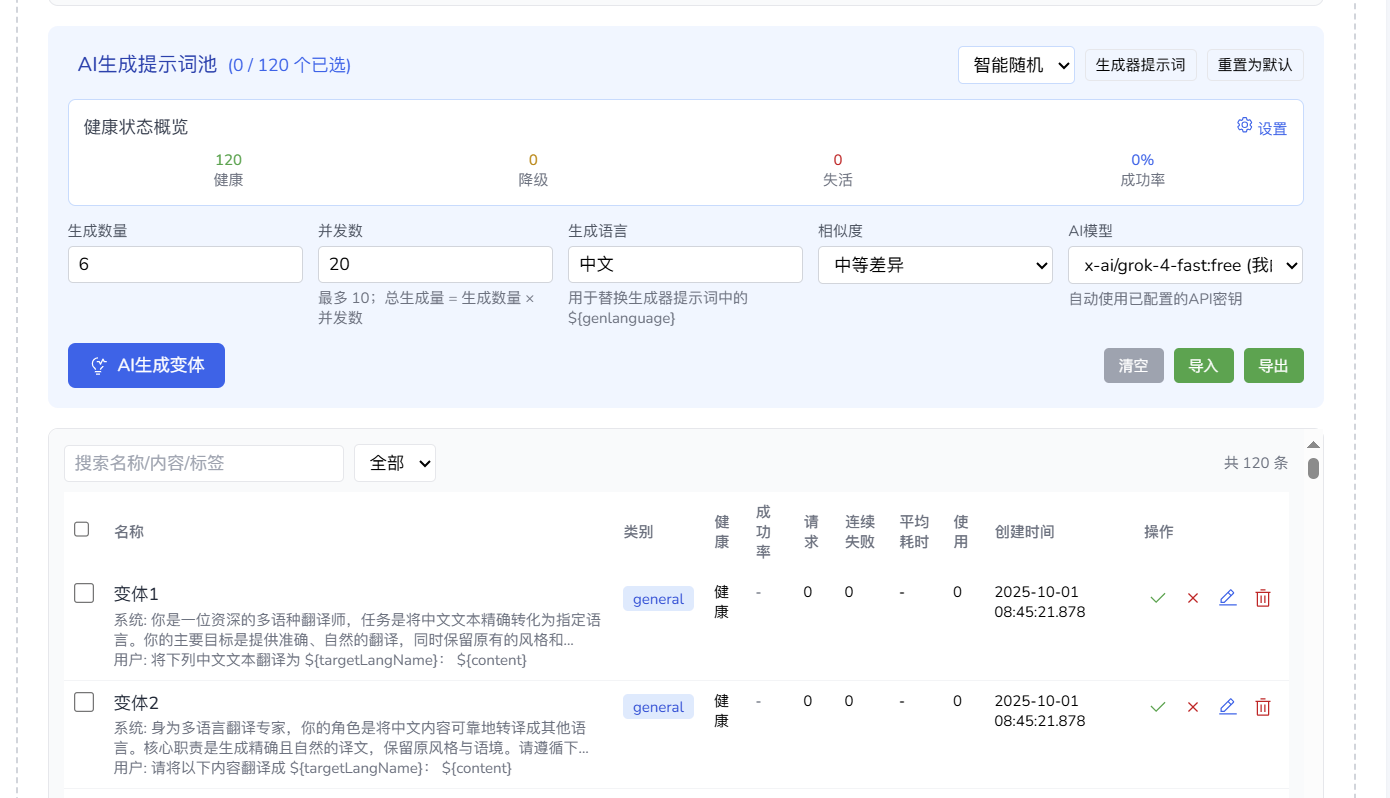Click the green checkmark icon for 变体1

(x=1158, y=598)
